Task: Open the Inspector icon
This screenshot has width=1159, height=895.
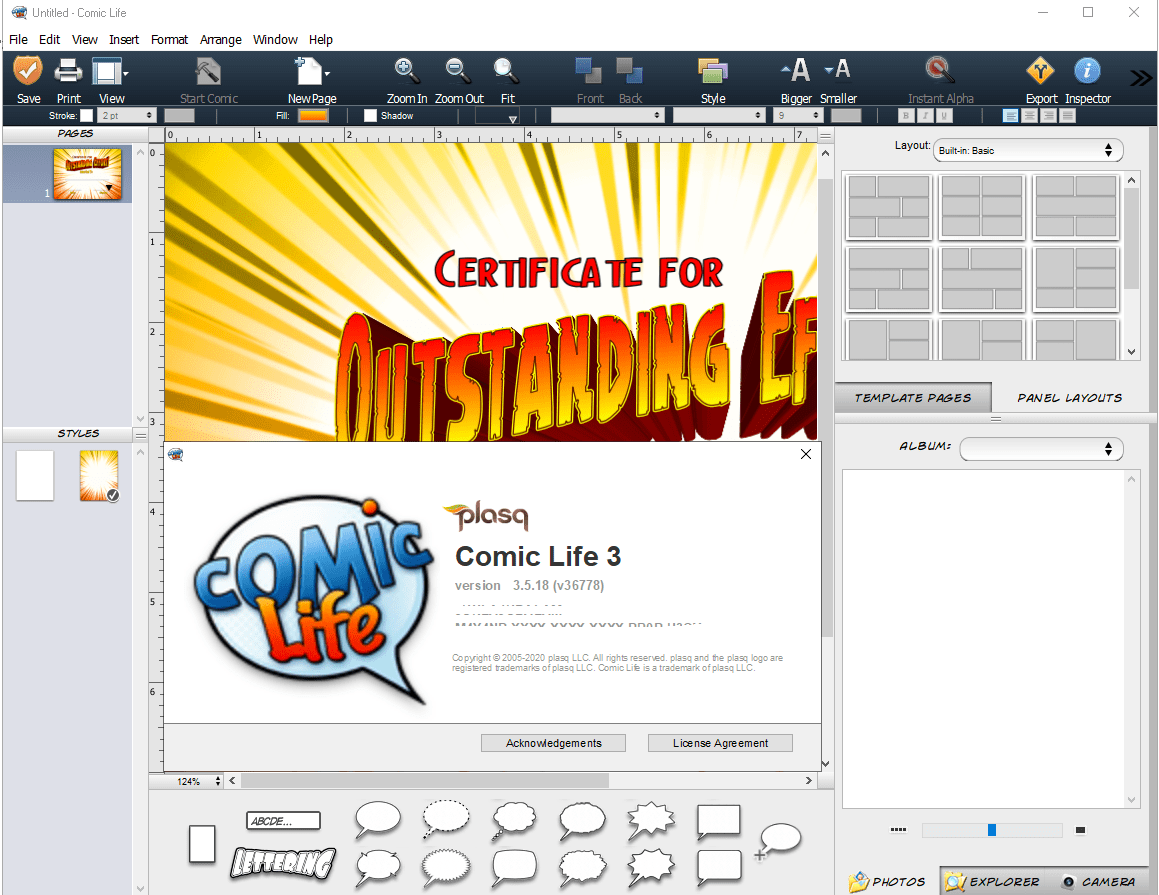Action: pyautogui.click(x=1087, y=71)
